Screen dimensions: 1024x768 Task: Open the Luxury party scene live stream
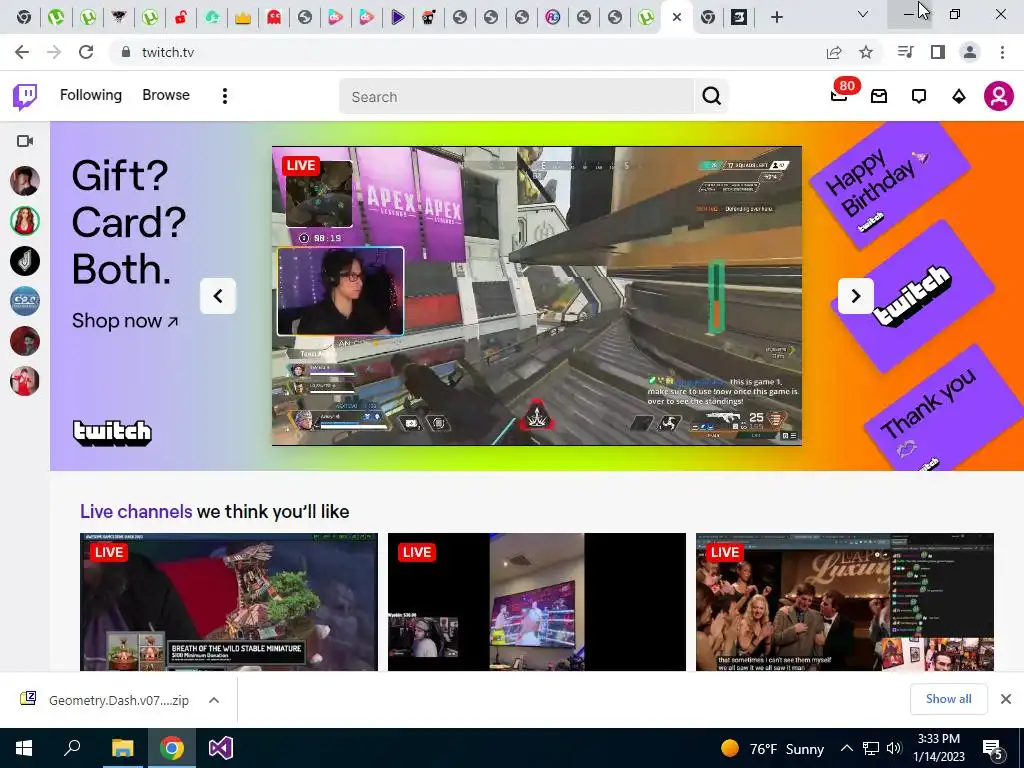coord(844,602)
